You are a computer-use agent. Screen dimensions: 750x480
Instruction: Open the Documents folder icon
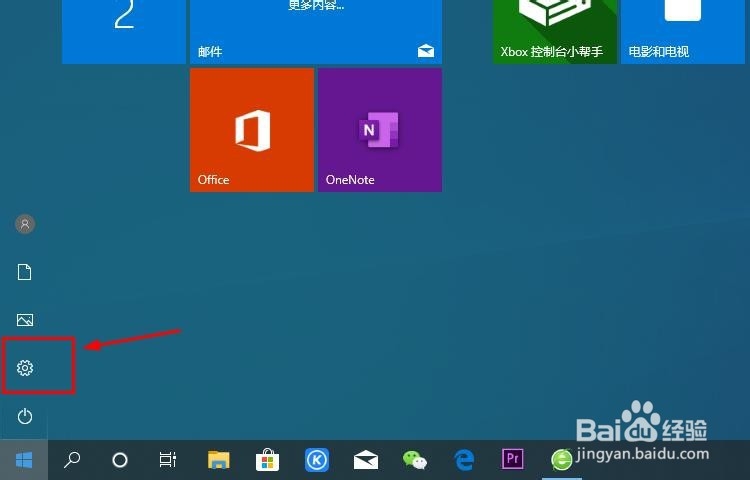coord(25,272)
